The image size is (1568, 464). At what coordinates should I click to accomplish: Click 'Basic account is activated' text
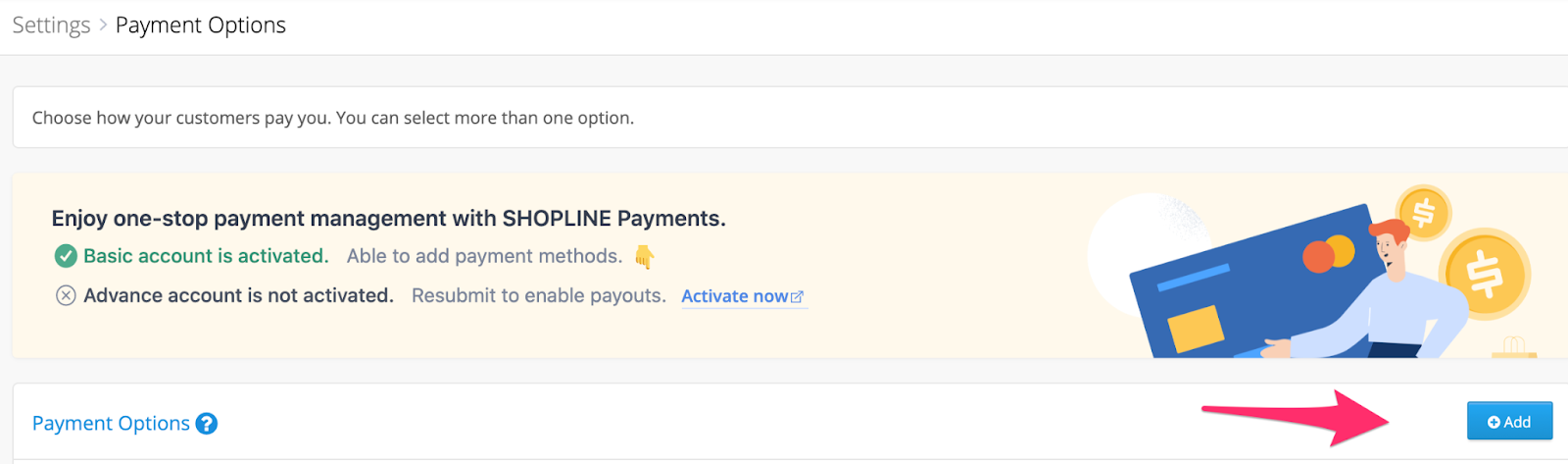pyautogui.click(x=206, y=256)
